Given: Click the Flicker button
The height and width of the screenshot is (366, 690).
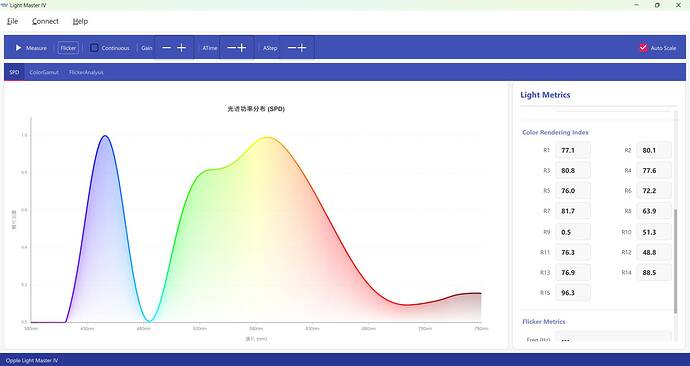Looking at the screenshot, I should [68, 48].
